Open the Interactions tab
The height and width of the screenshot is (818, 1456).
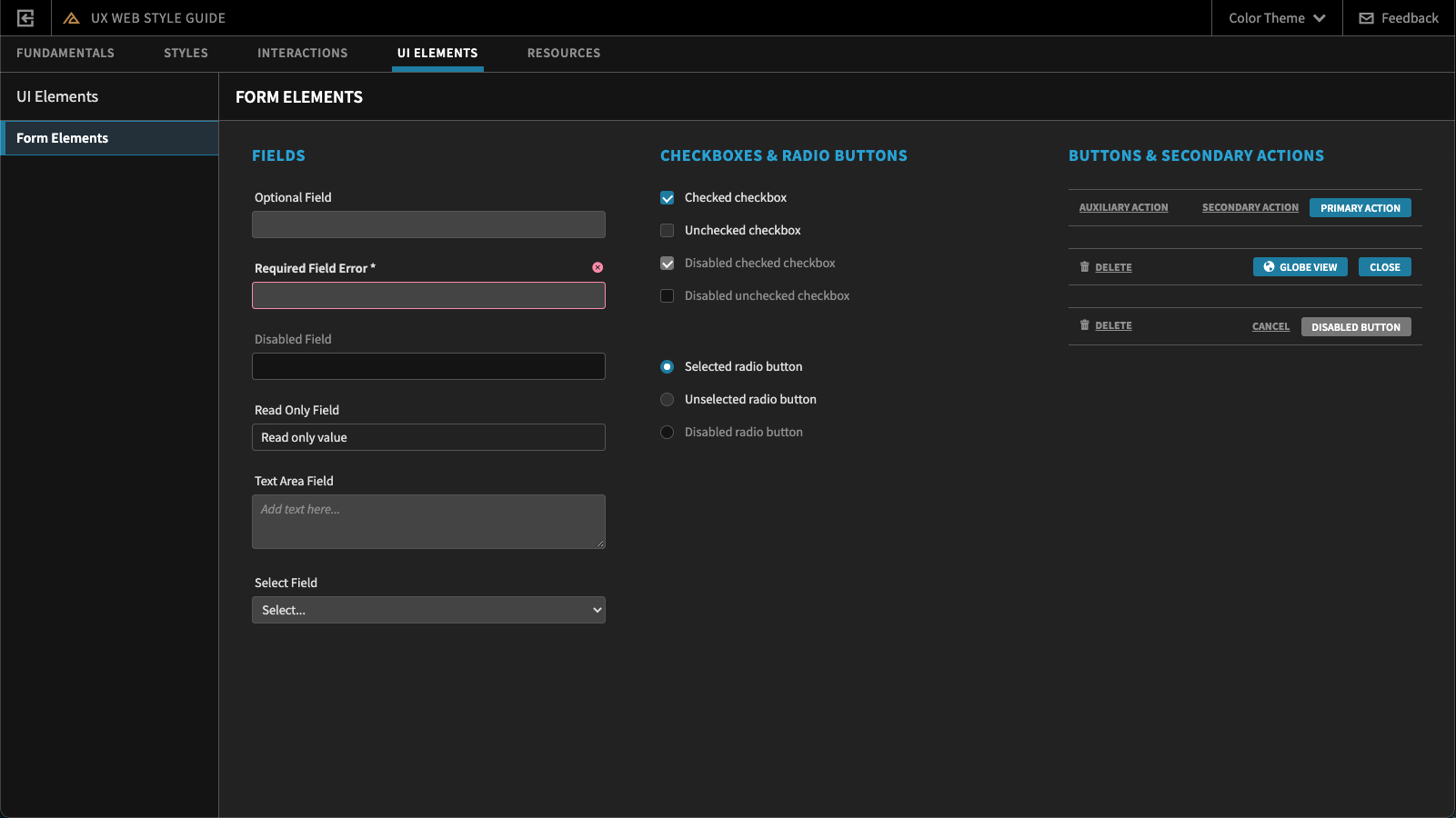click(x=302, y=54)
